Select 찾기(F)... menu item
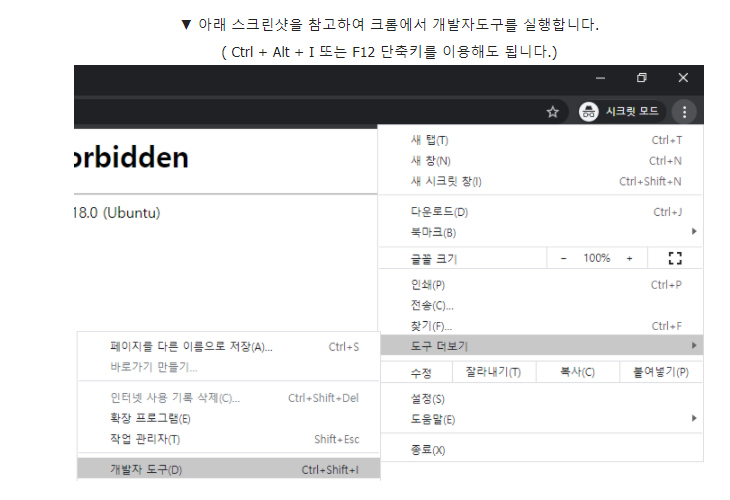 tap(541, 326)
